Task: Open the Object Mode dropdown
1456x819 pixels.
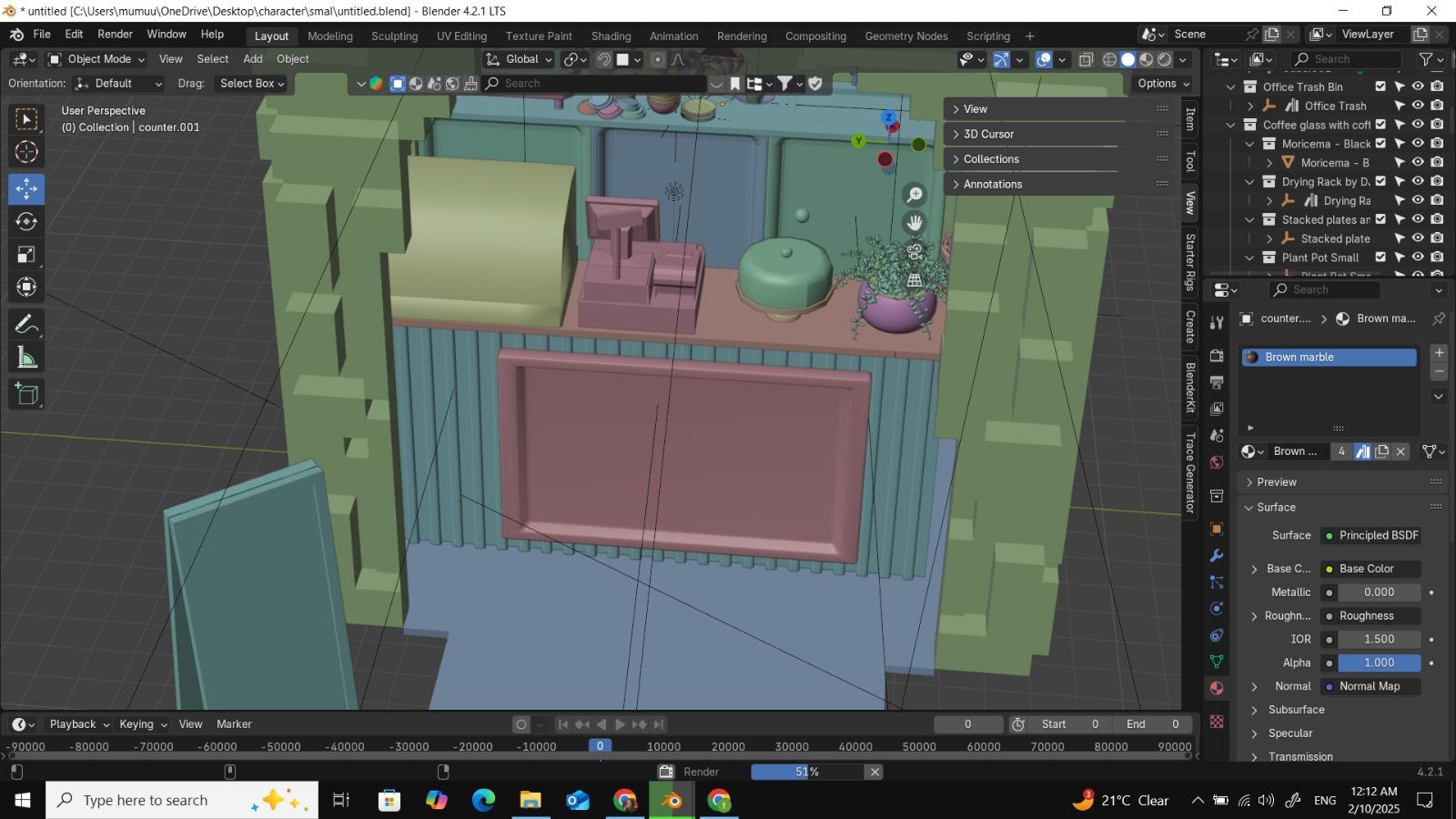Action: pyautogui.click(x=96, y=59)
